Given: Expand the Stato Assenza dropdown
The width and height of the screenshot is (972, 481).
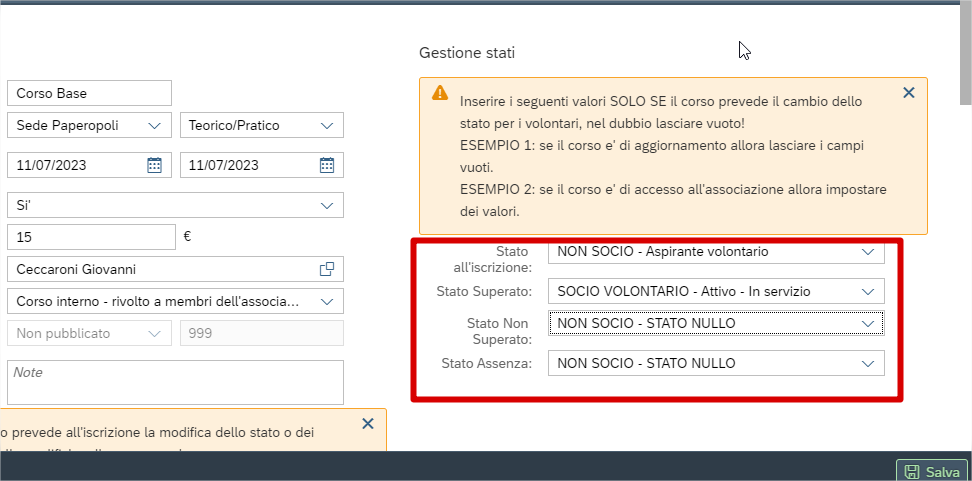Looking at the screenshot, I should [867, 363].
